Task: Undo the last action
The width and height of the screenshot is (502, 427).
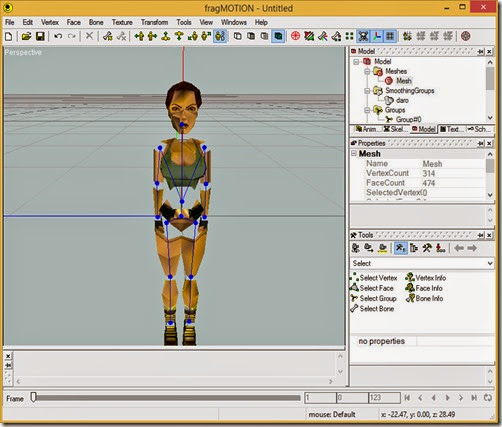Action: (58, 36)
